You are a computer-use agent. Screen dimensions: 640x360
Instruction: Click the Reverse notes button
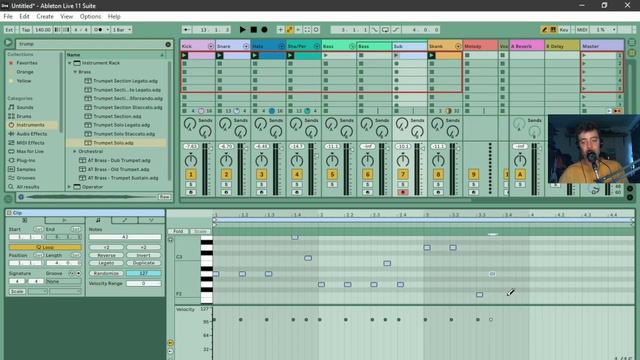[106, 255]
